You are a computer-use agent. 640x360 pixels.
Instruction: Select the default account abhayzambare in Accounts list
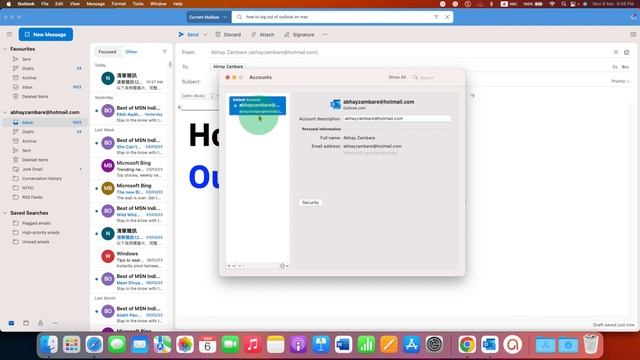[258, 106]
